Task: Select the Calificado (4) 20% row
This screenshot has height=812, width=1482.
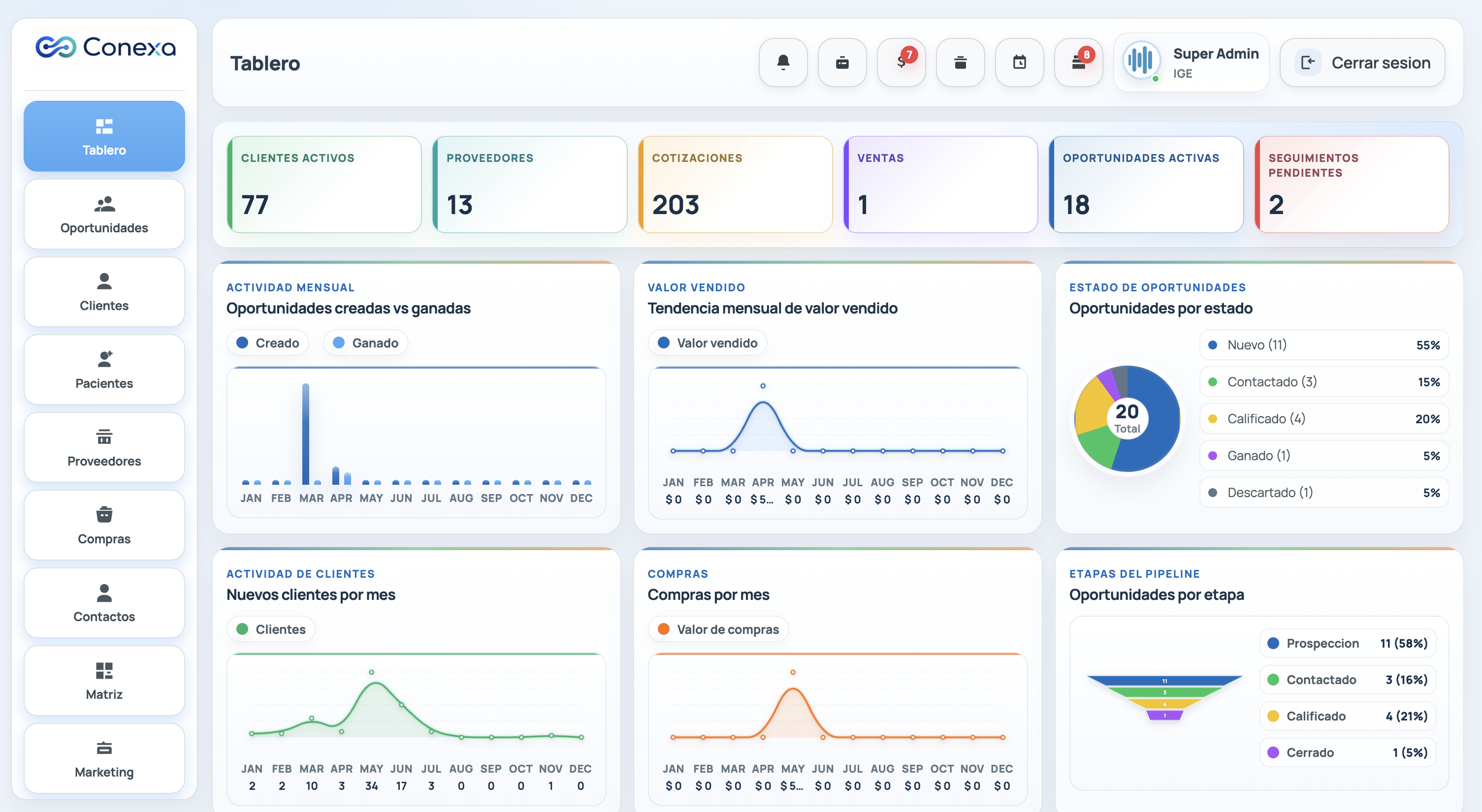Action: click(1324, 419)
